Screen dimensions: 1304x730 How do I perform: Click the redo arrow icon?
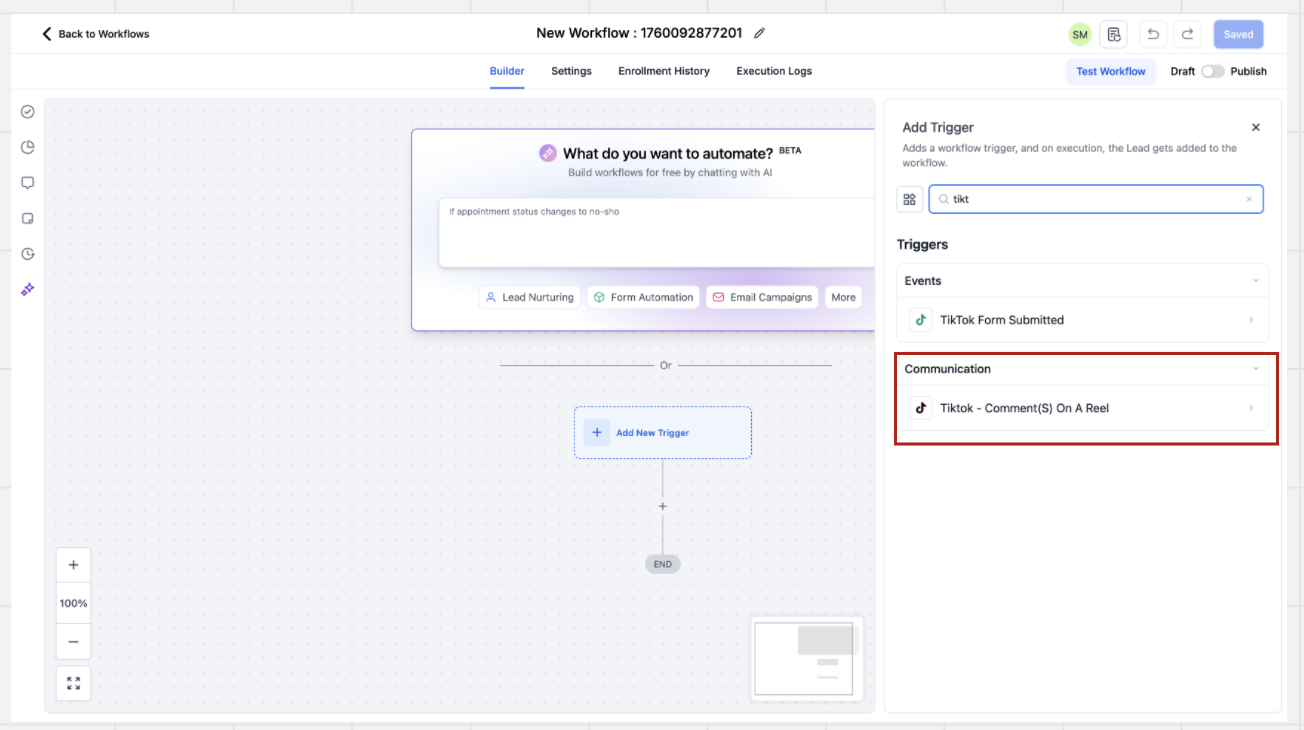pyautogui.click(x=1187, y=34)
